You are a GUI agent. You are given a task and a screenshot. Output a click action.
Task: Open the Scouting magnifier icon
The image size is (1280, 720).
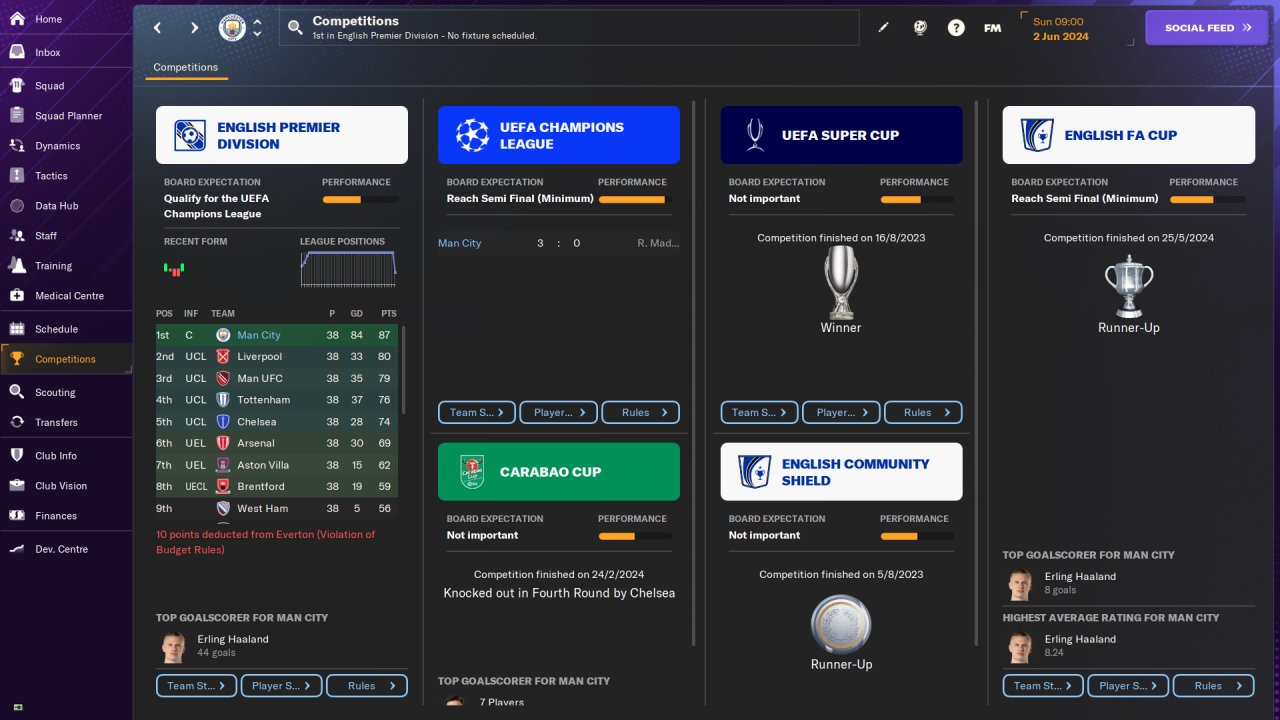pos(17,392)
